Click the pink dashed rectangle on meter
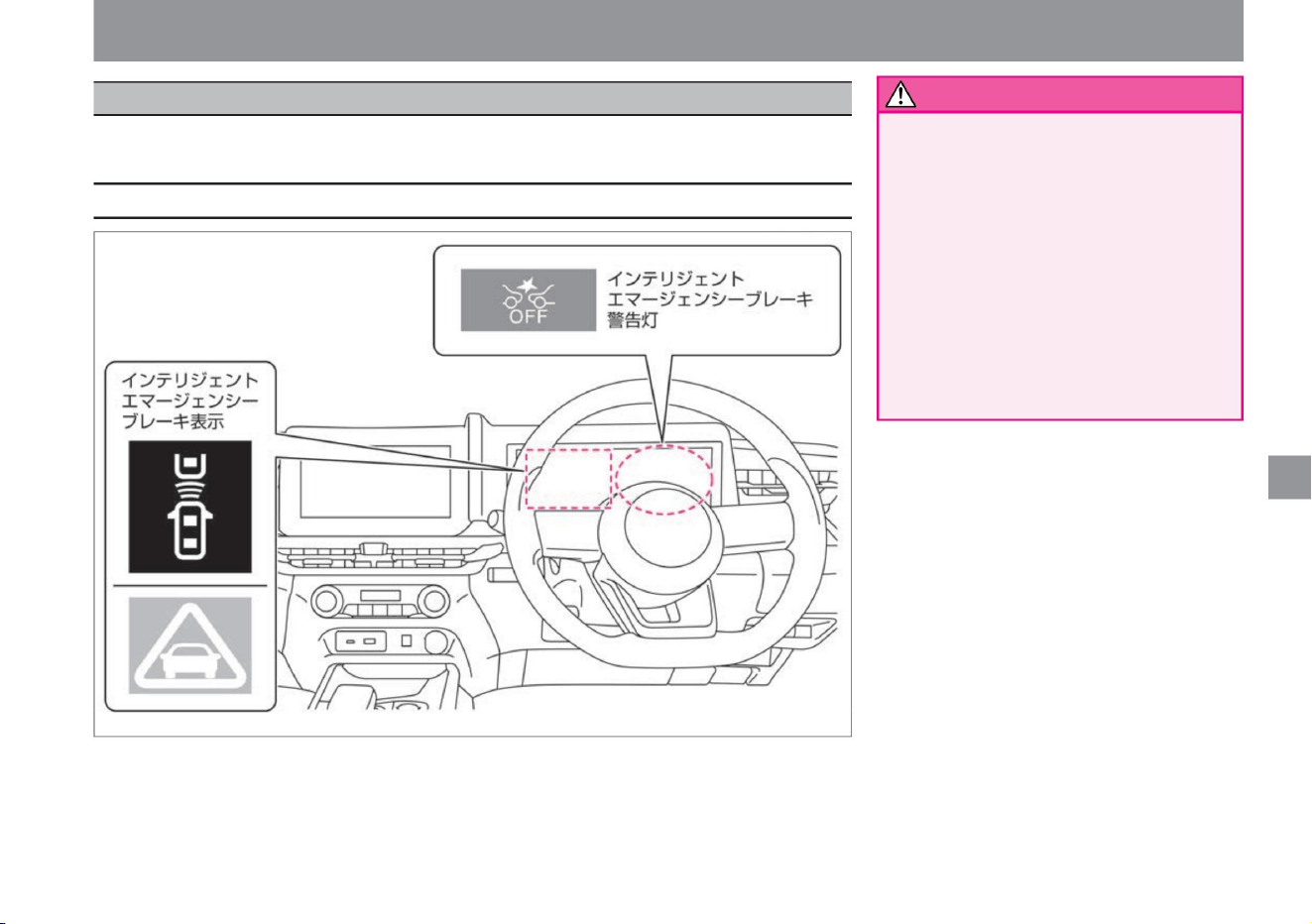The width and height of the screenshot is (1312, 924). pos(567,478)
